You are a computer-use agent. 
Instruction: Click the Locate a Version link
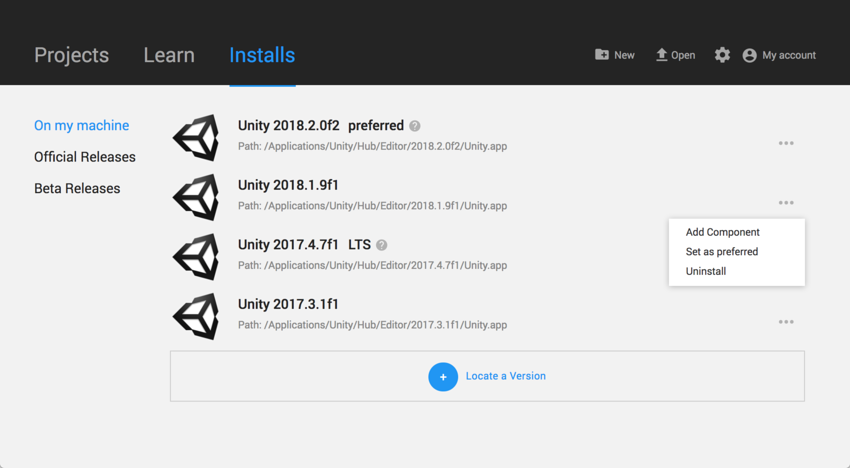point(505,376)
